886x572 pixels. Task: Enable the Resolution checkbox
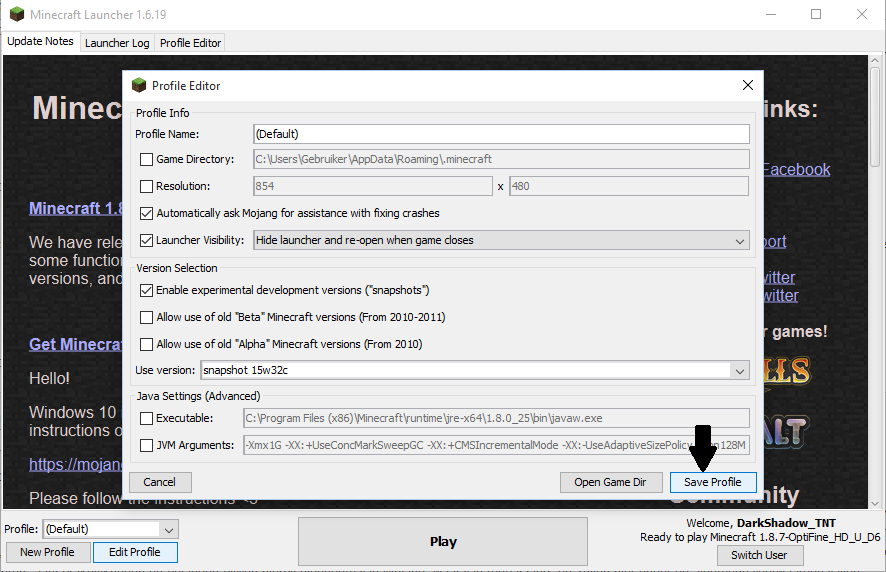[x=146, y=186]
